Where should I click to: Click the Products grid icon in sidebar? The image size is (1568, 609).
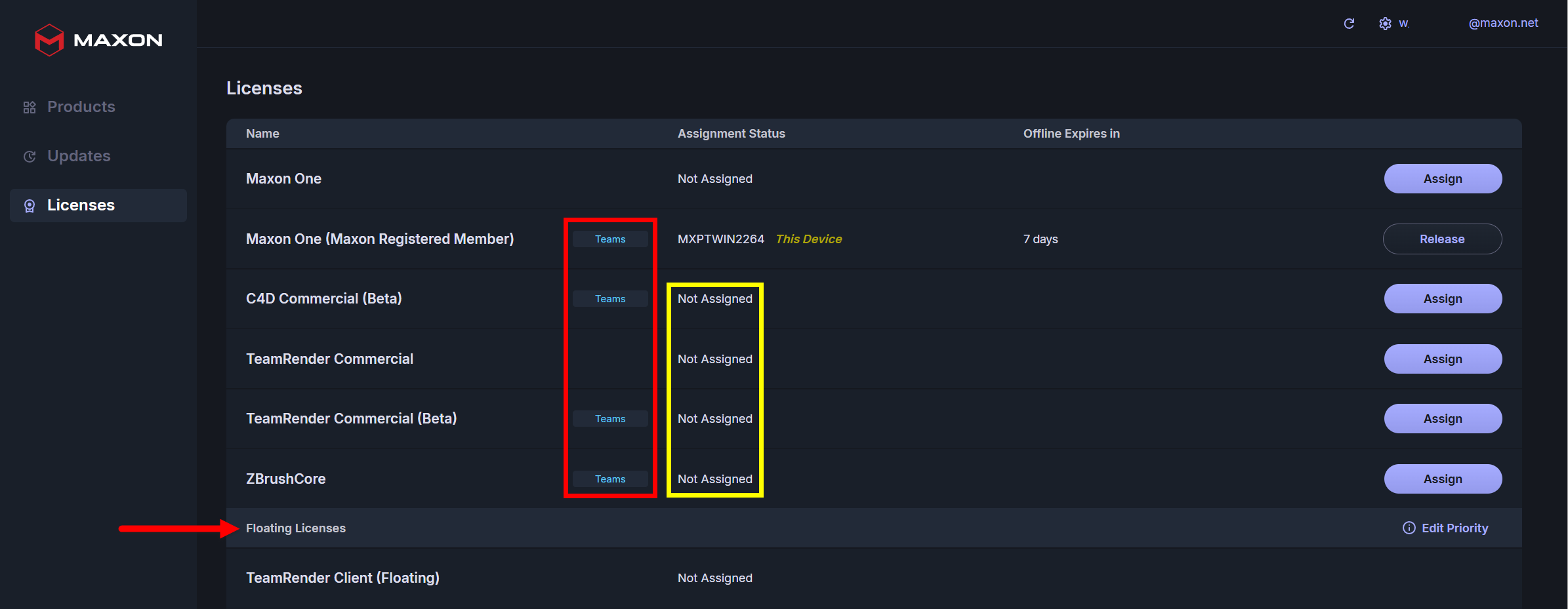click(30, 108)
